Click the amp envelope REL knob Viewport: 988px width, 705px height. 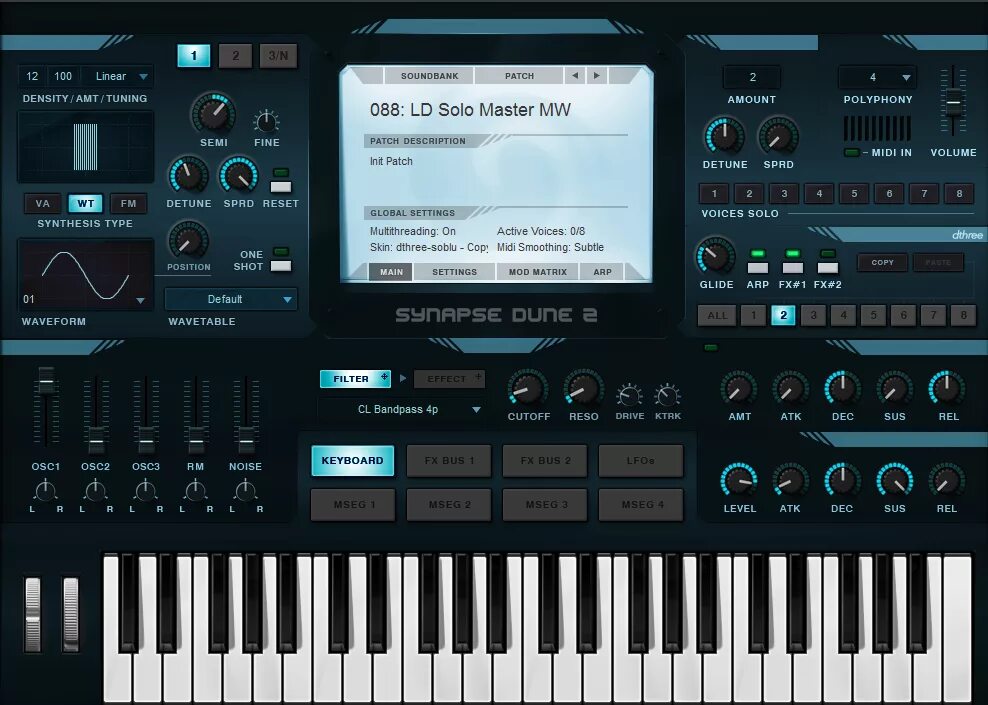[946, 481]
